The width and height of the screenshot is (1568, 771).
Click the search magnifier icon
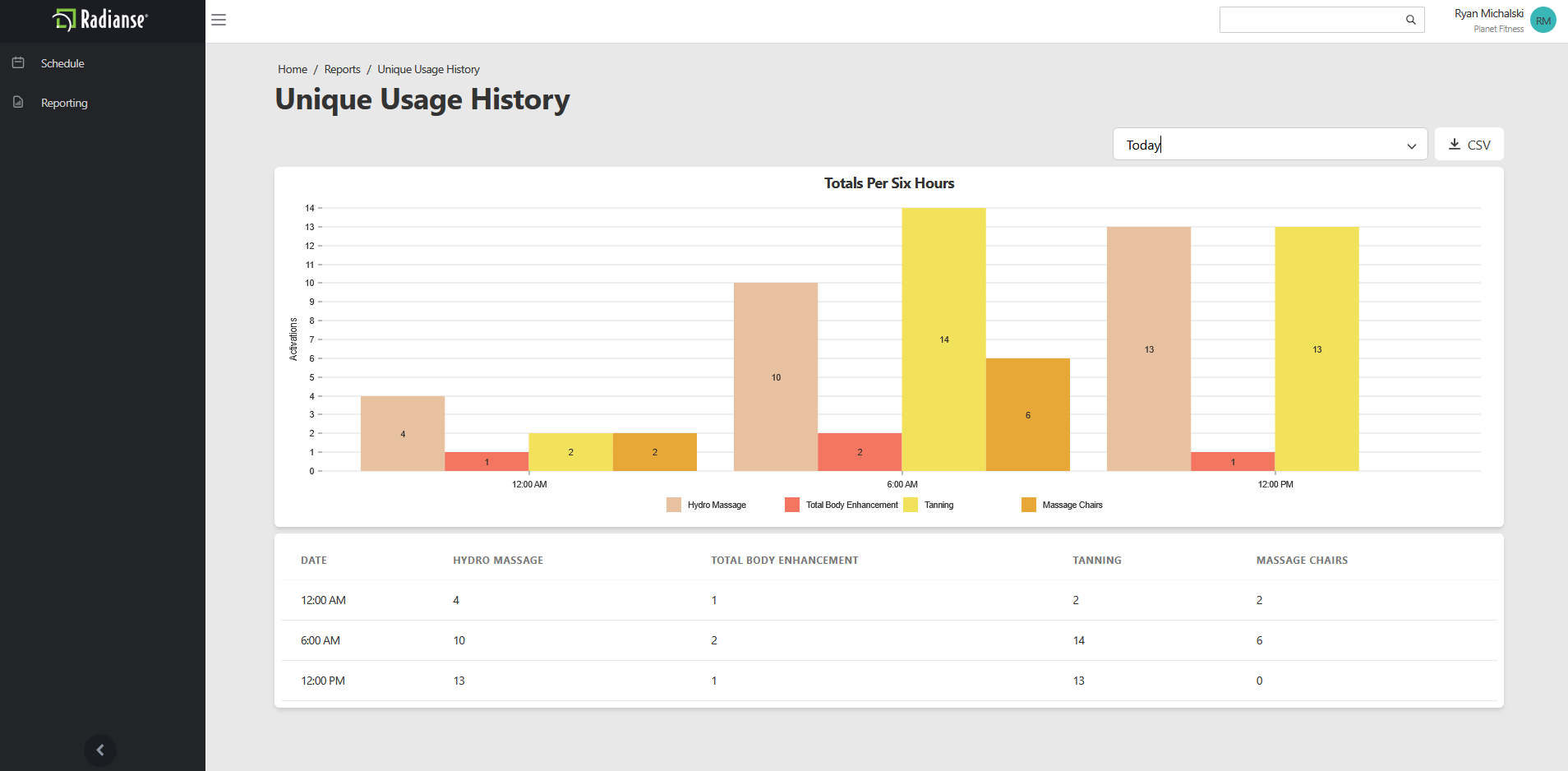(1411, 20)
